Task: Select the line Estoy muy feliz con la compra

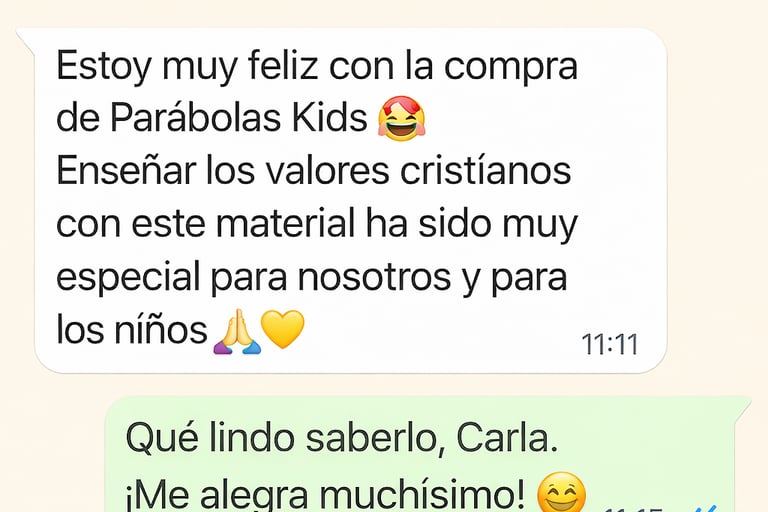Action: 317,67
